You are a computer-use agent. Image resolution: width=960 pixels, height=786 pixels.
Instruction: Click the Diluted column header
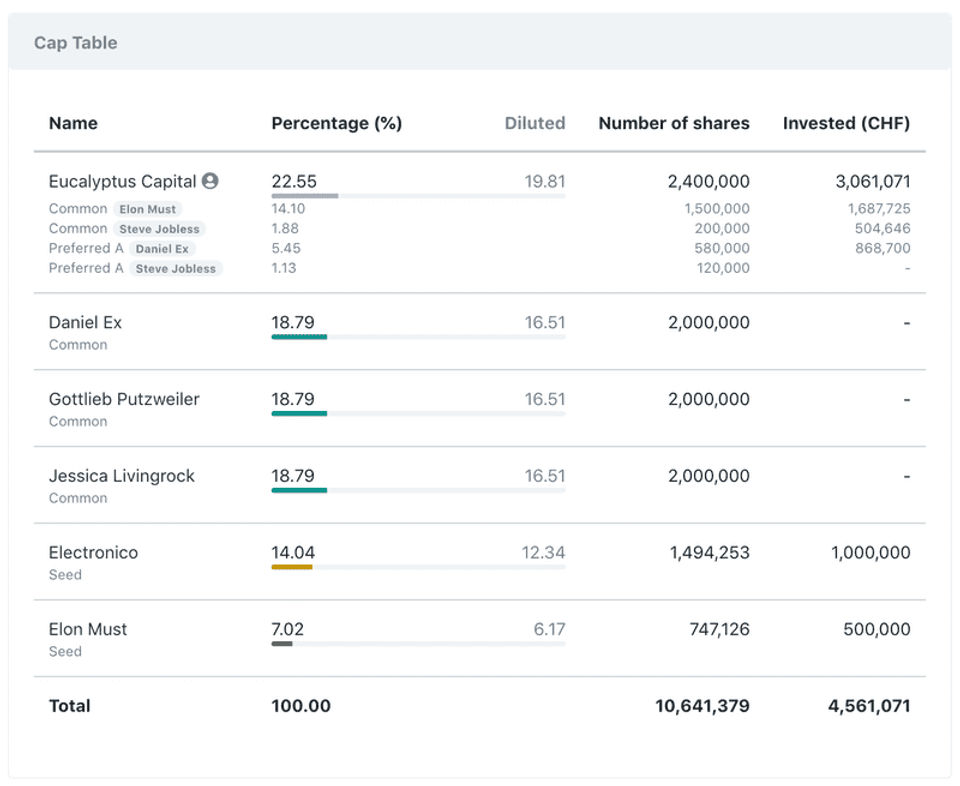pos(534,123)
